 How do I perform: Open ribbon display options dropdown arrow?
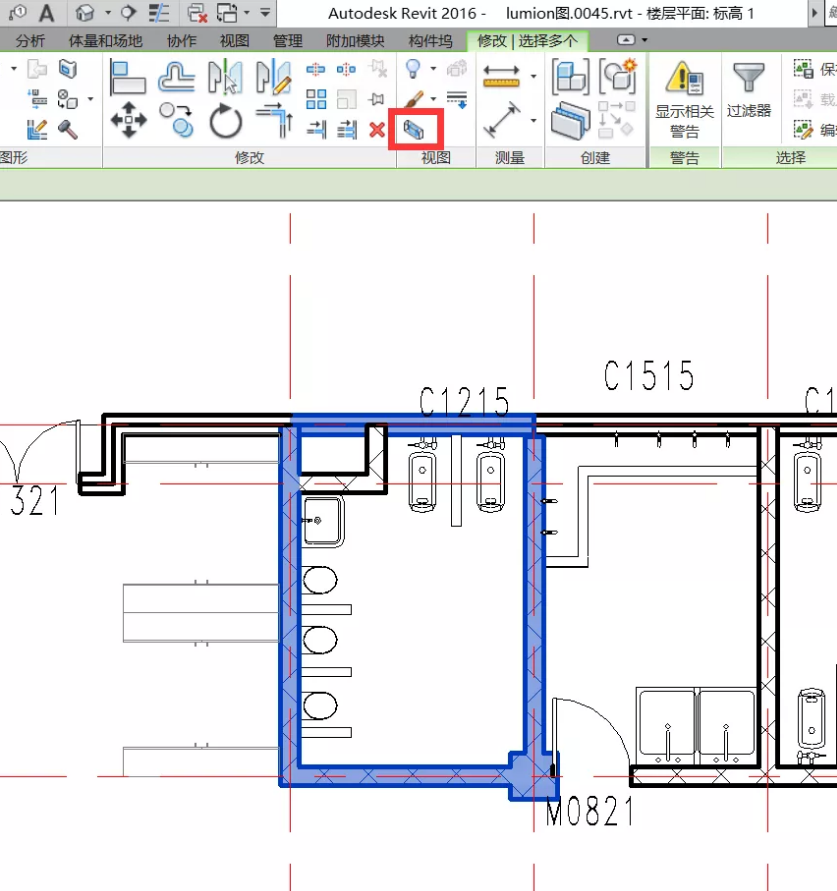[x=644, y=40]
